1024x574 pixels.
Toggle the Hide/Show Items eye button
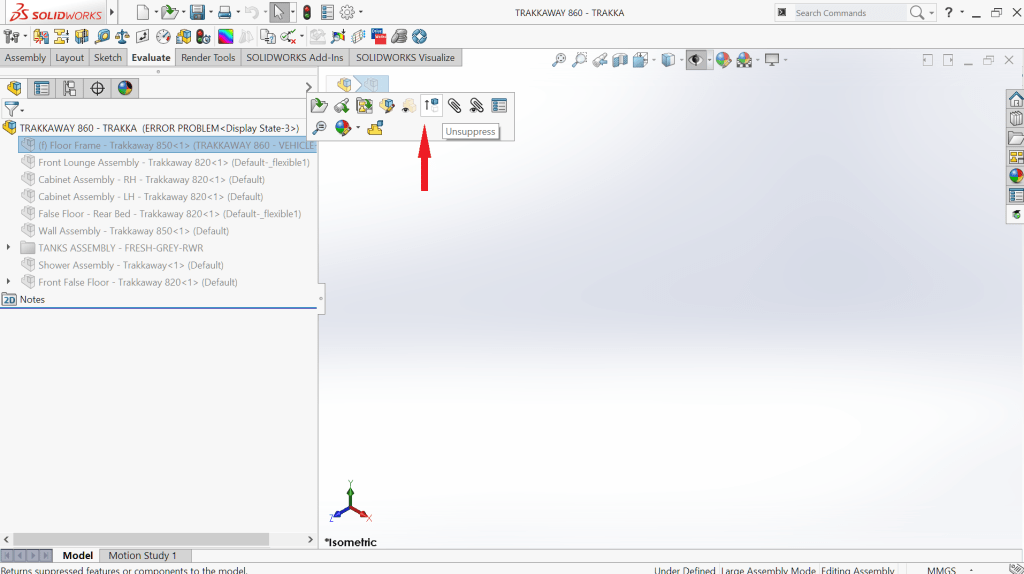click(694, 60)
